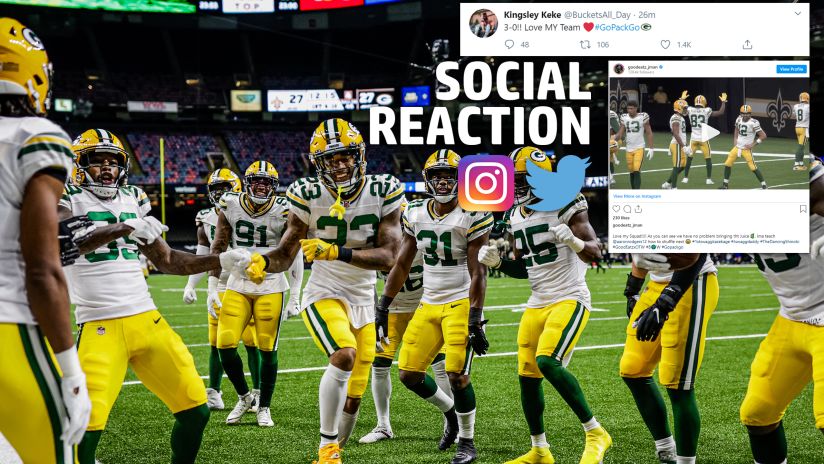Open Kingsley Keke's profile picture
This screenshot has height=464, width=824.
tap(483, 23)
